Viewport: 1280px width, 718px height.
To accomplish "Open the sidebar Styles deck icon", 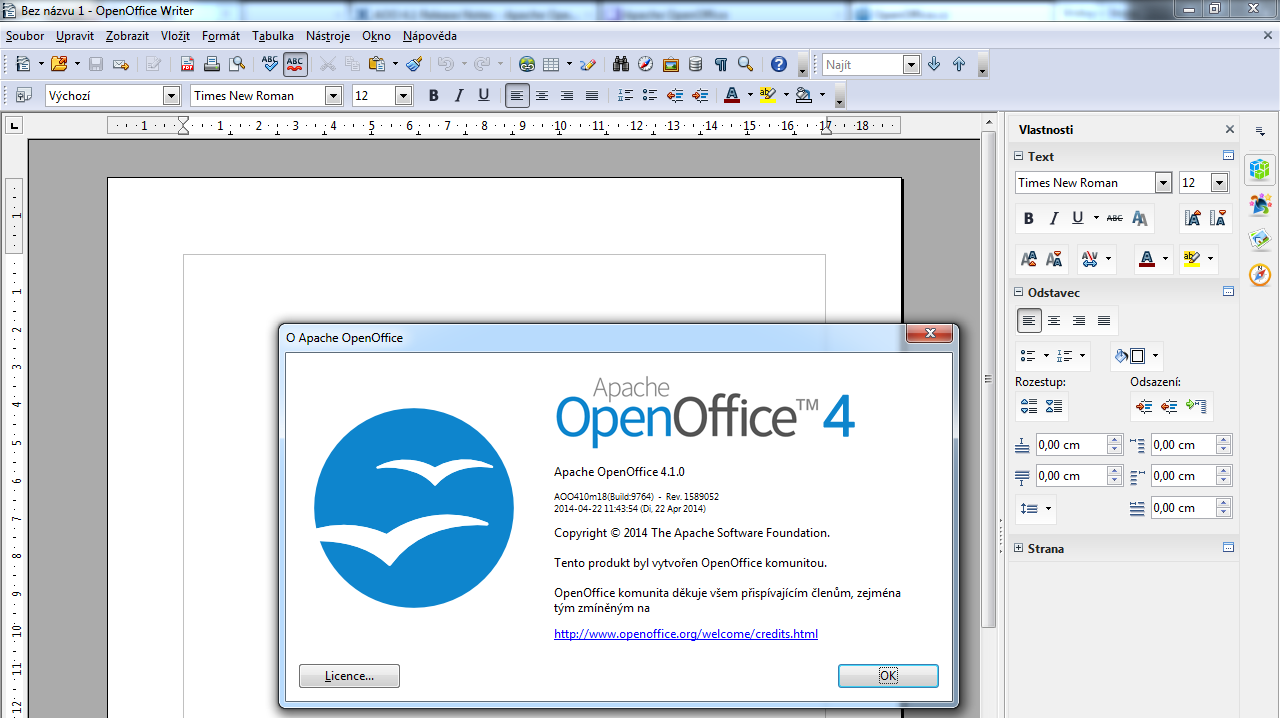I will [1260, 205].
